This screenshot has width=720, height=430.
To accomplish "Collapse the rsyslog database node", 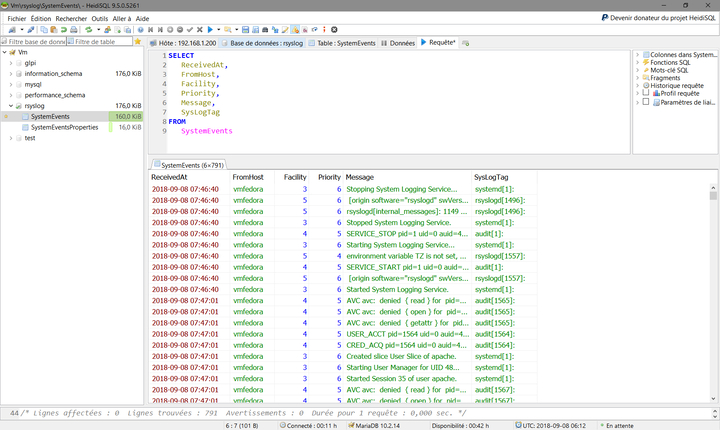I will point(11,106).
